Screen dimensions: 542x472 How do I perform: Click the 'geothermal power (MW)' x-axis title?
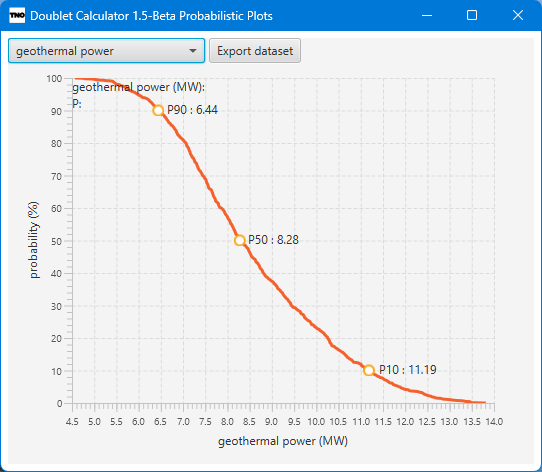[x=283, y=442]
